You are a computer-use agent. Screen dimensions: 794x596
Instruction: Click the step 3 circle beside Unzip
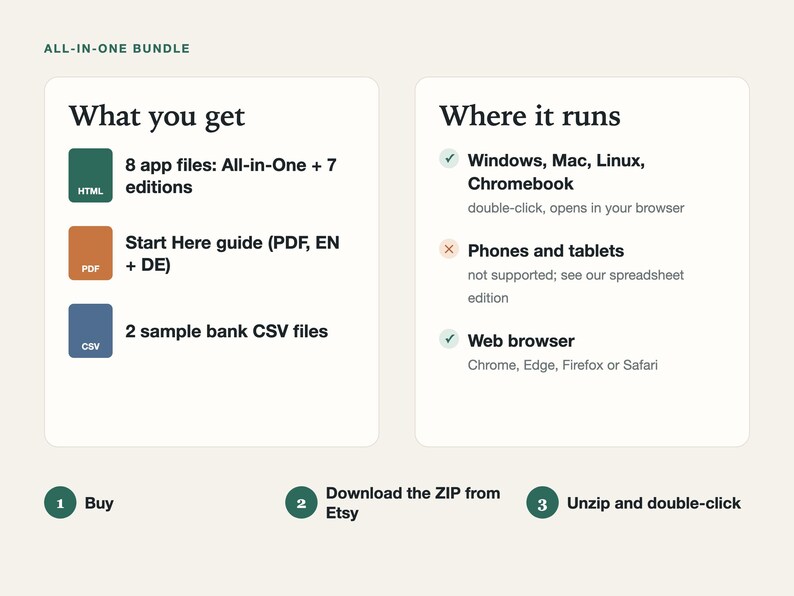542,503
